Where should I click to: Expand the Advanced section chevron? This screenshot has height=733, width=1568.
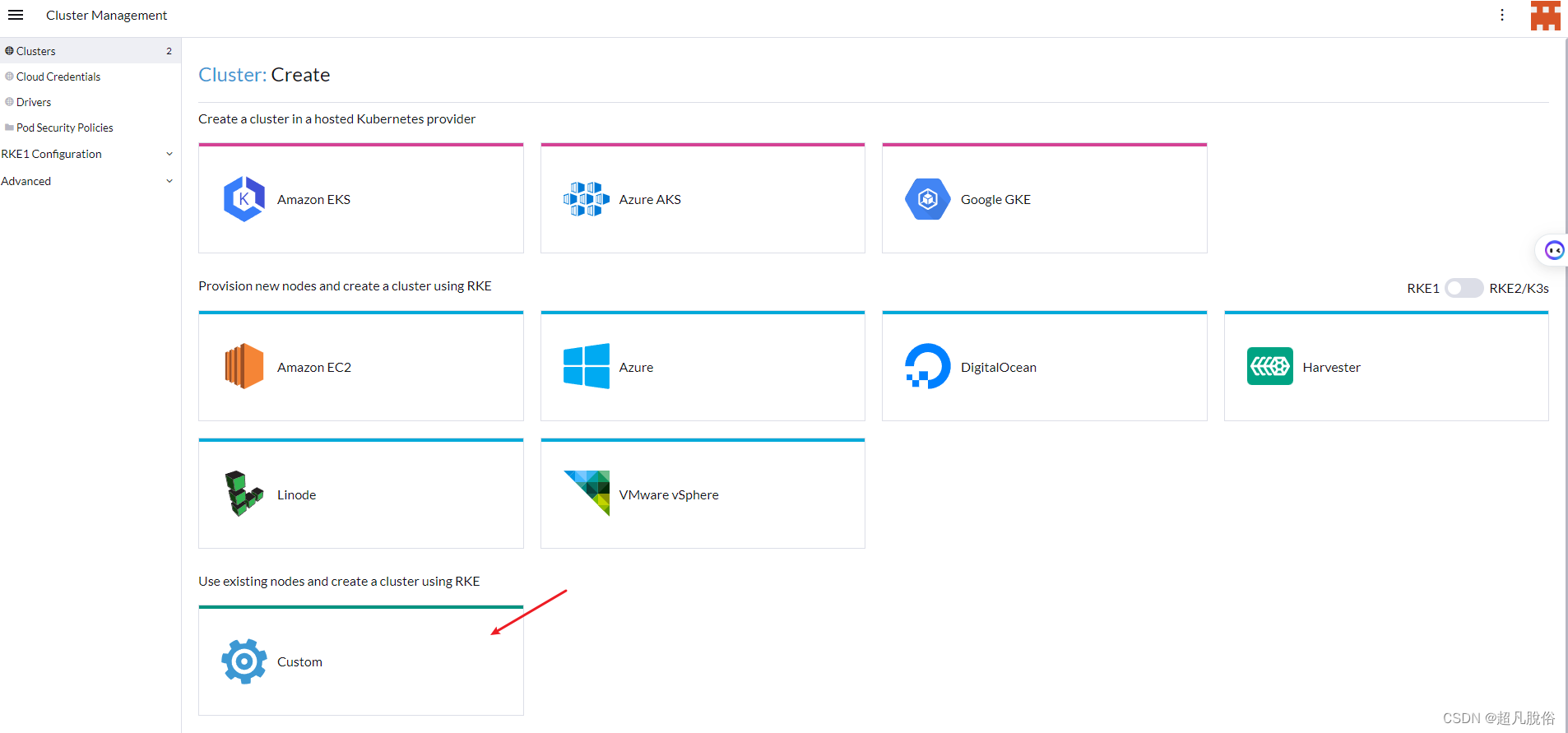tap(169, 181)
